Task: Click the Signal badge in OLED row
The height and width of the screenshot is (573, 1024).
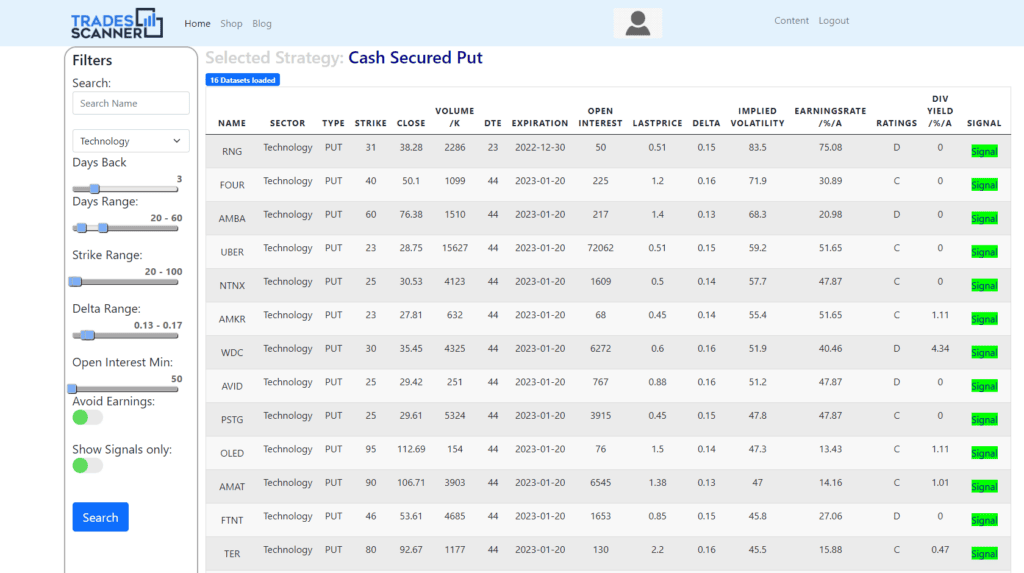Action: coord(984,453)
